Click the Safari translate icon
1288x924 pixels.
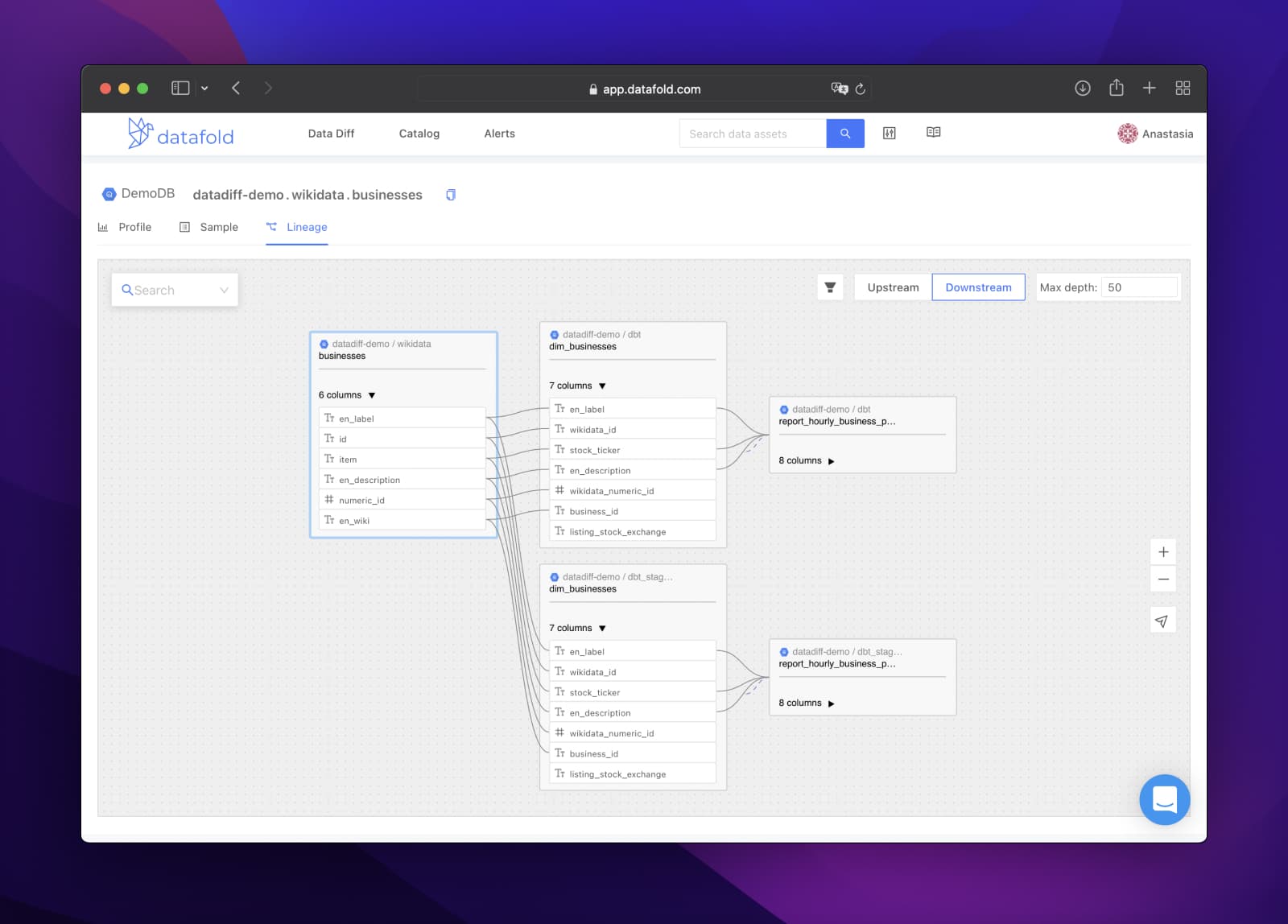839,89
